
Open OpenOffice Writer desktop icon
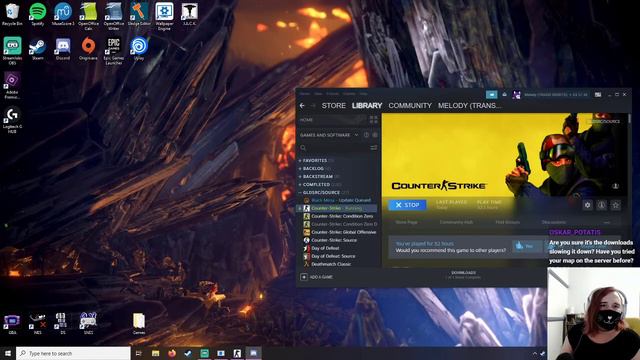pos(113,16)
